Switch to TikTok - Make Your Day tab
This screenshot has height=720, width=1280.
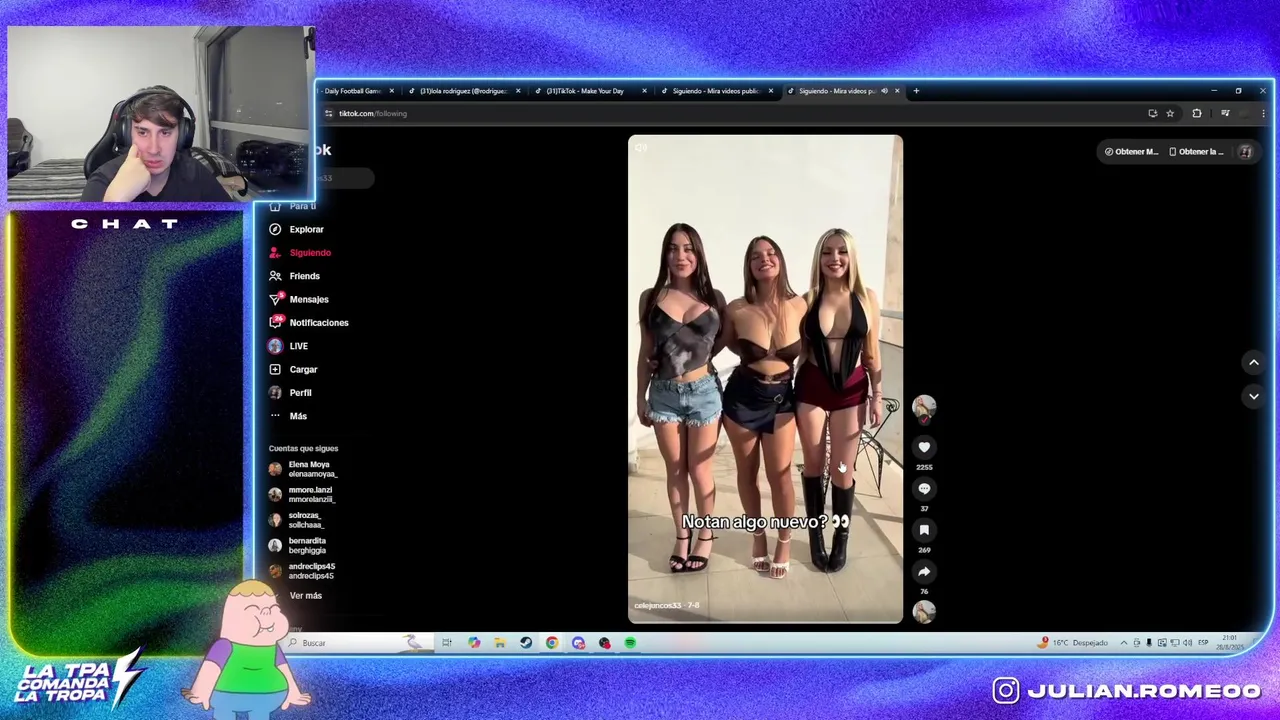(x=590, y=91)
